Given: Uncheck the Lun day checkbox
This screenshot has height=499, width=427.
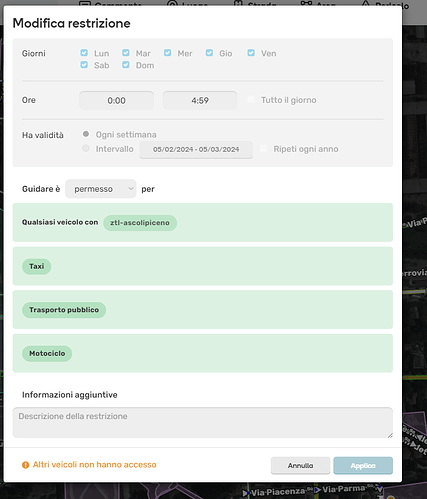Looking at the screenshot, I should click(84, 53).
